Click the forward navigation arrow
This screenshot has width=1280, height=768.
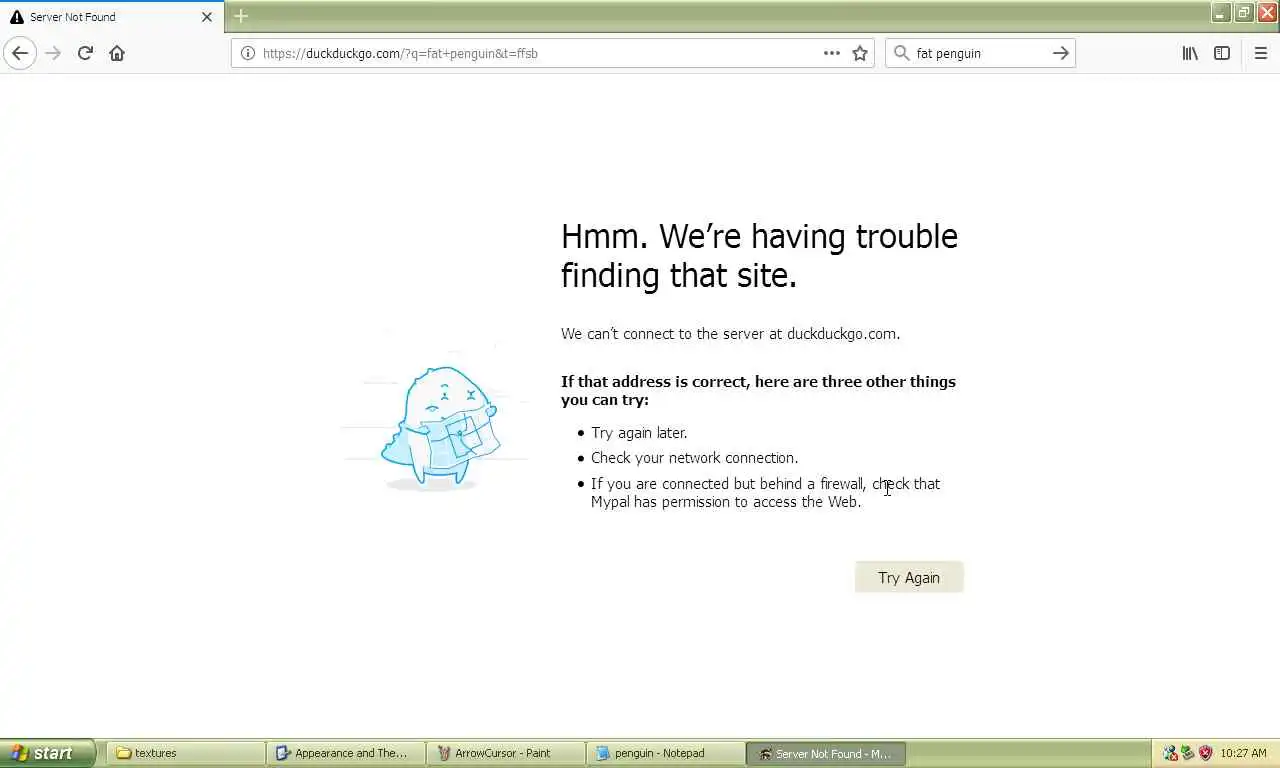click(53, 53)
